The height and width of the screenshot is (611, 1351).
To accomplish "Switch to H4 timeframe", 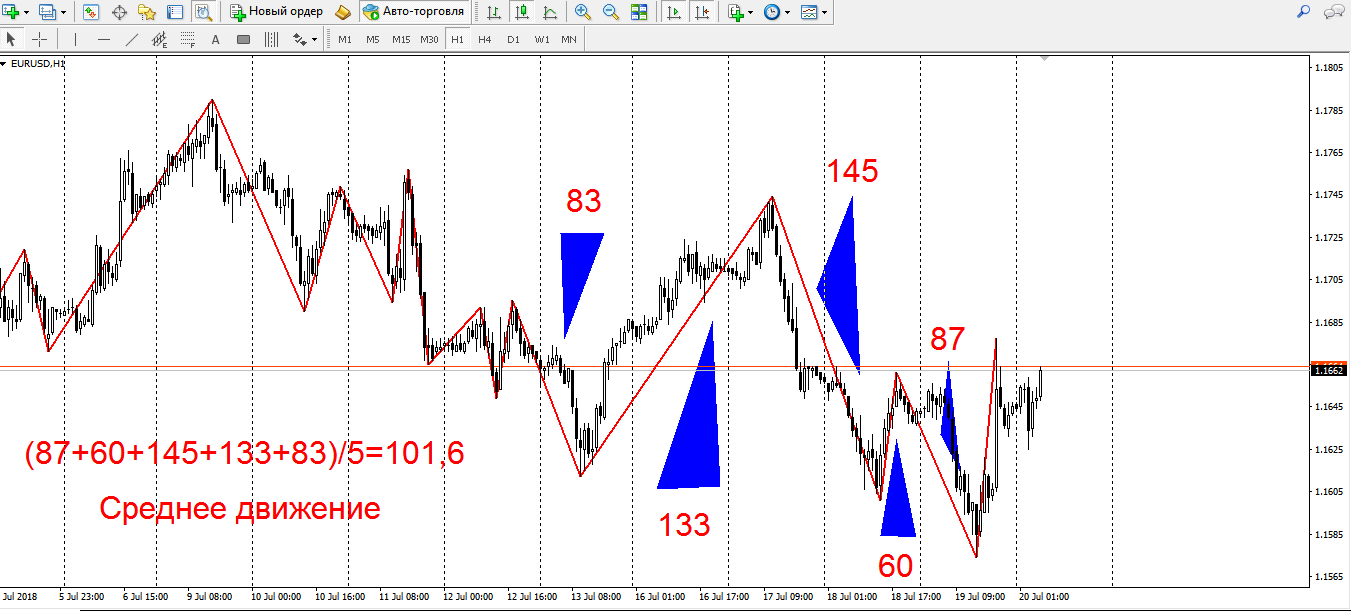I will 485,39.
